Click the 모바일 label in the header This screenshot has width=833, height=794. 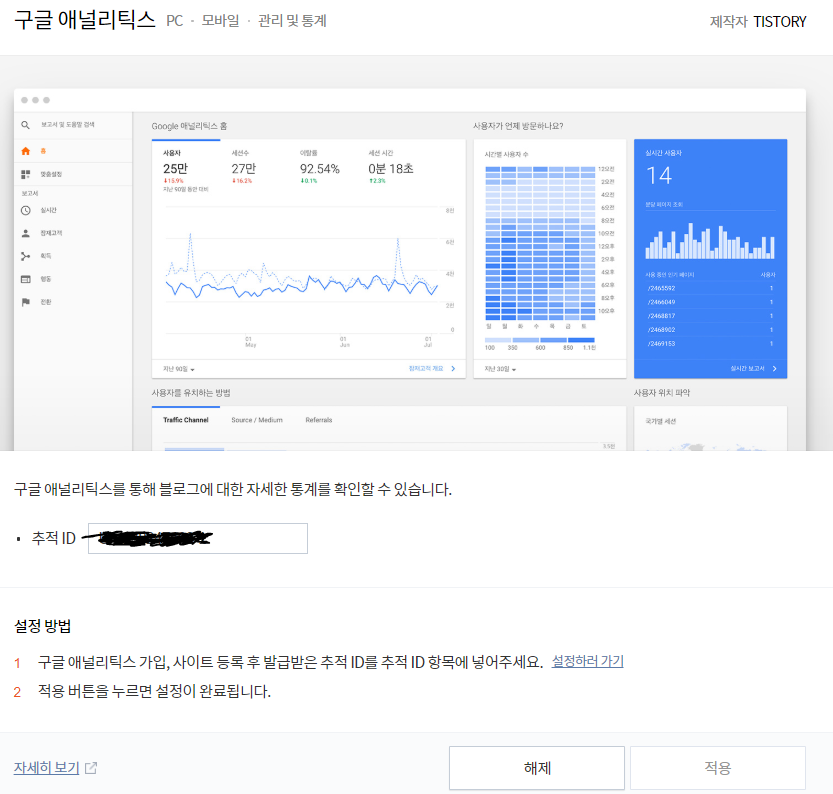point(220,21)
